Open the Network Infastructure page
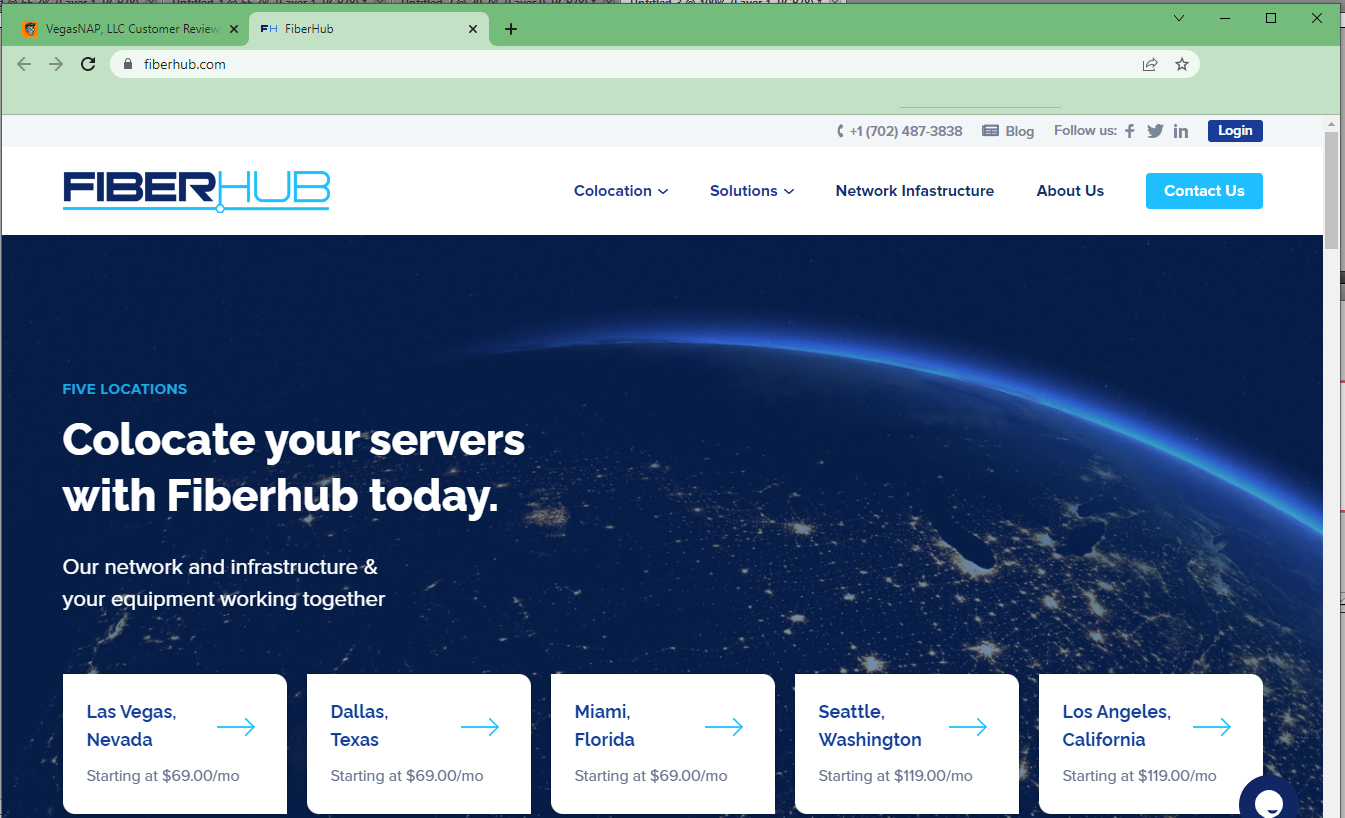The height and width of the screenshot is (818, 1345). (x=915, y=191)
